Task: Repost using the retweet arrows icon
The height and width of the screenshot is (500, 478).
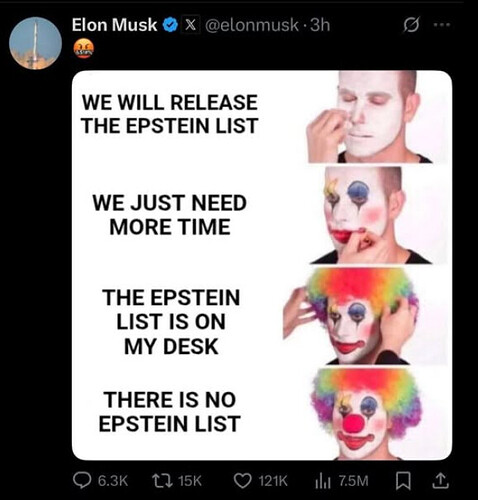Action: (x=162, y=480)
